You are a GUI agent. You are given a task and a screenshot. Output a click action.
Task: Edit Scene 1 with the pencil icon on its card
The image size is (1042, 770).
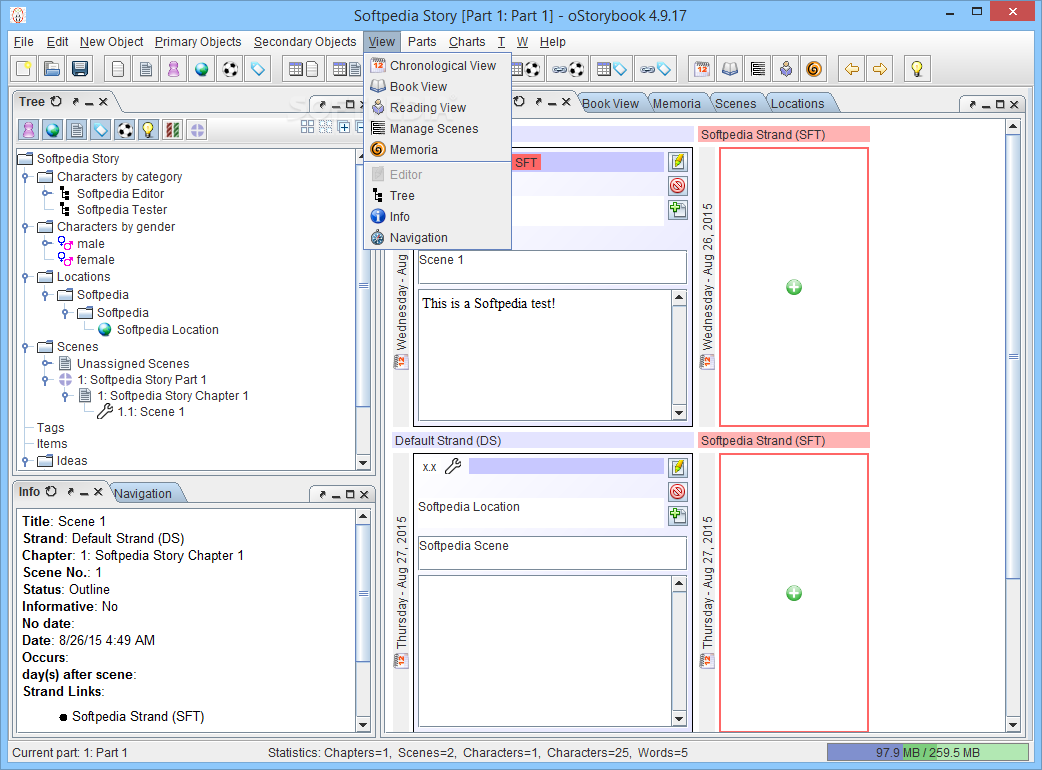[678, 161]
